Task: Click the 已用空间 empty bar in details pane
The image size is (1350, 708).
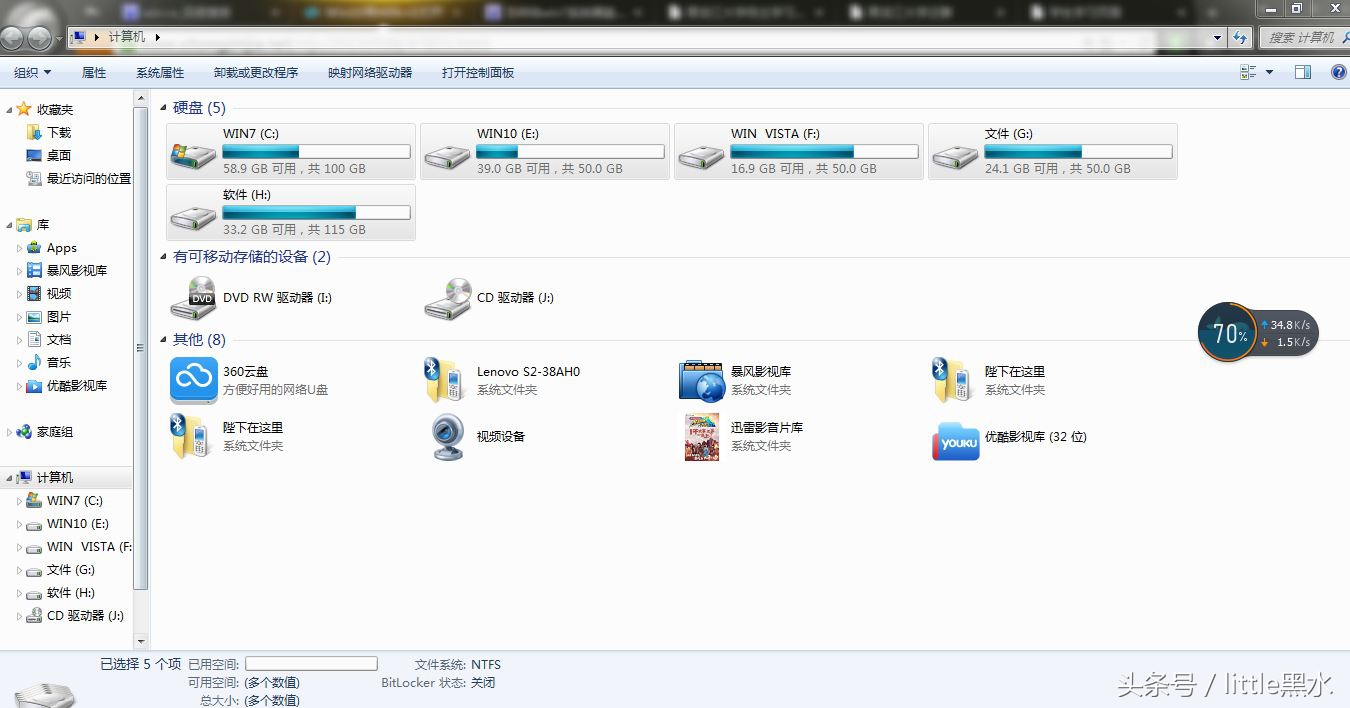Action: click(311, 664)
